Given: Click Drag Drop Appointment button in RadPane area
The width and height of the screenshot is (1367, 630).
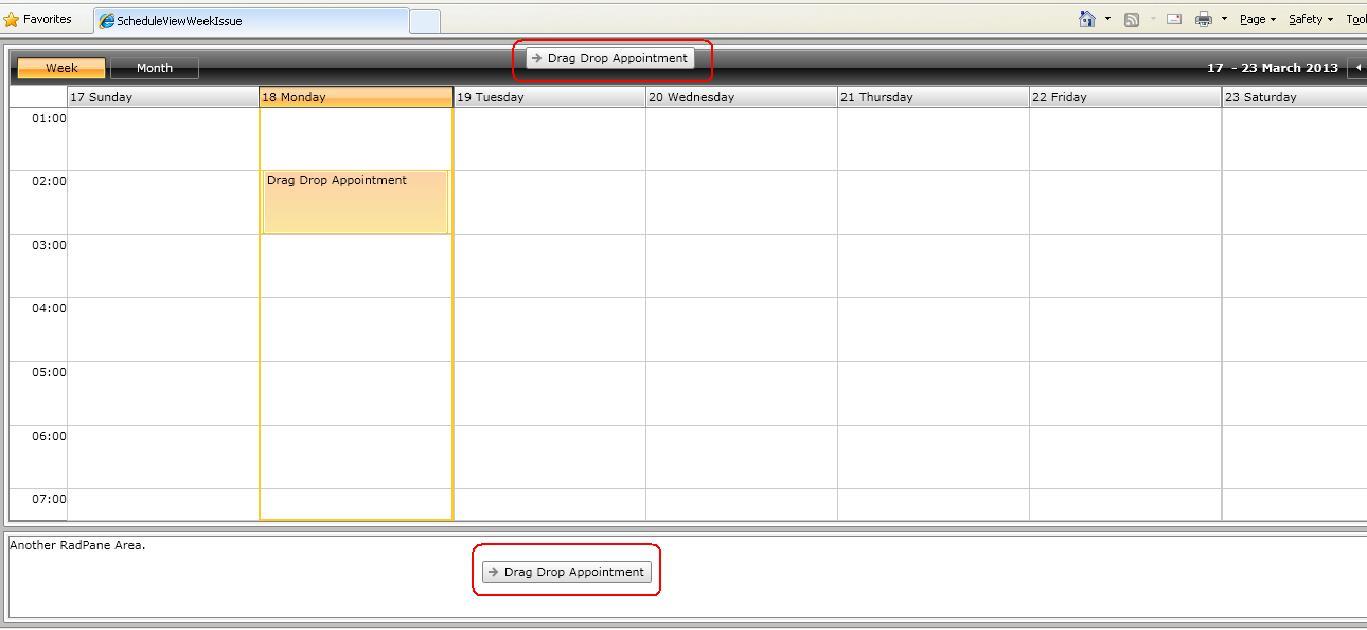Looking at the screenshot, I should point(567,572).
